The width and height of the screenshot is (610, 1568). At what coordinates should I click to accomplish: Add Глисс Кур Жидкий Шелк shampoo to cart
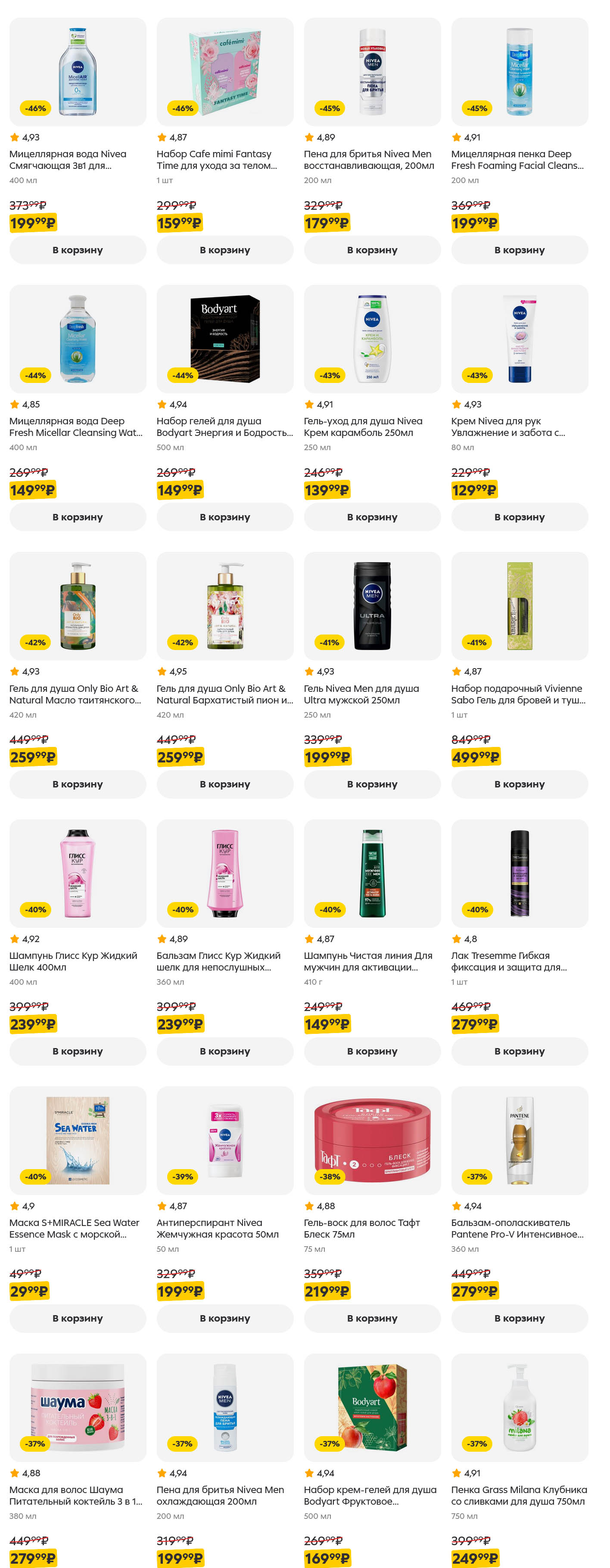[77, 1051]
